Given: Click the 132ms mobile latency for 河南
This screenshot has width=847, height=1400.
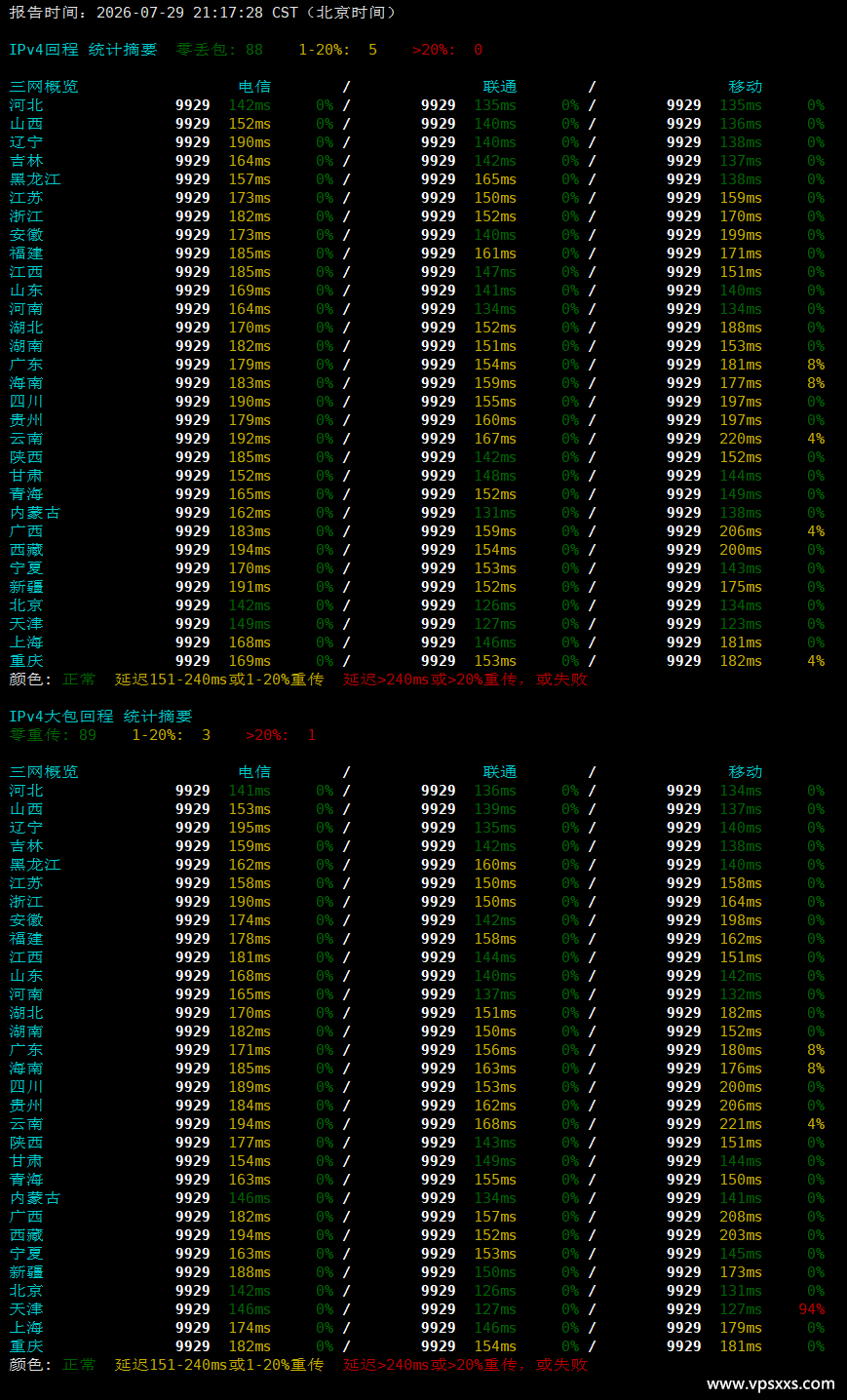Looking at the screenshot, I should pos(741,994).
